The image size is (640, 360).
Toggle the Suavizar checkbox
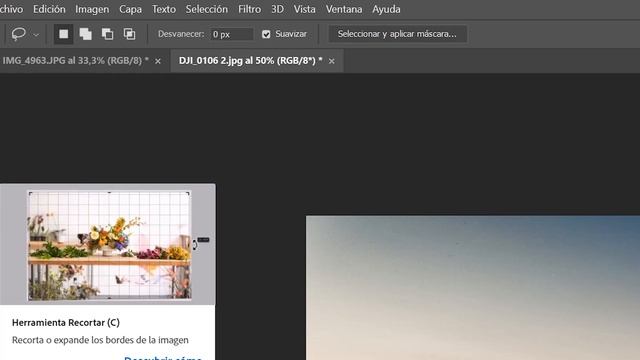pos(266,34)
